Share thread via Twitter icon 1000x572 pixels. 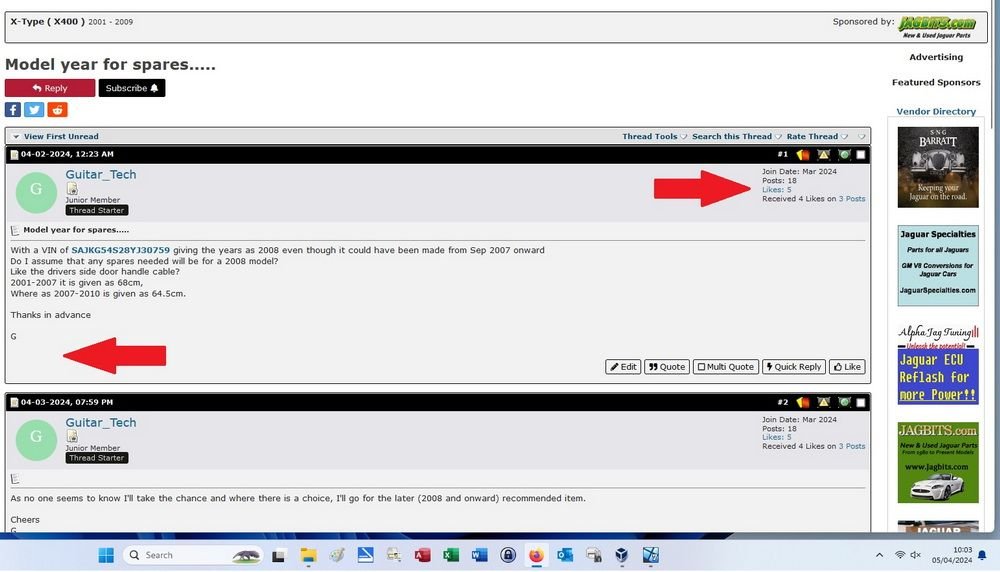(34, 110)
